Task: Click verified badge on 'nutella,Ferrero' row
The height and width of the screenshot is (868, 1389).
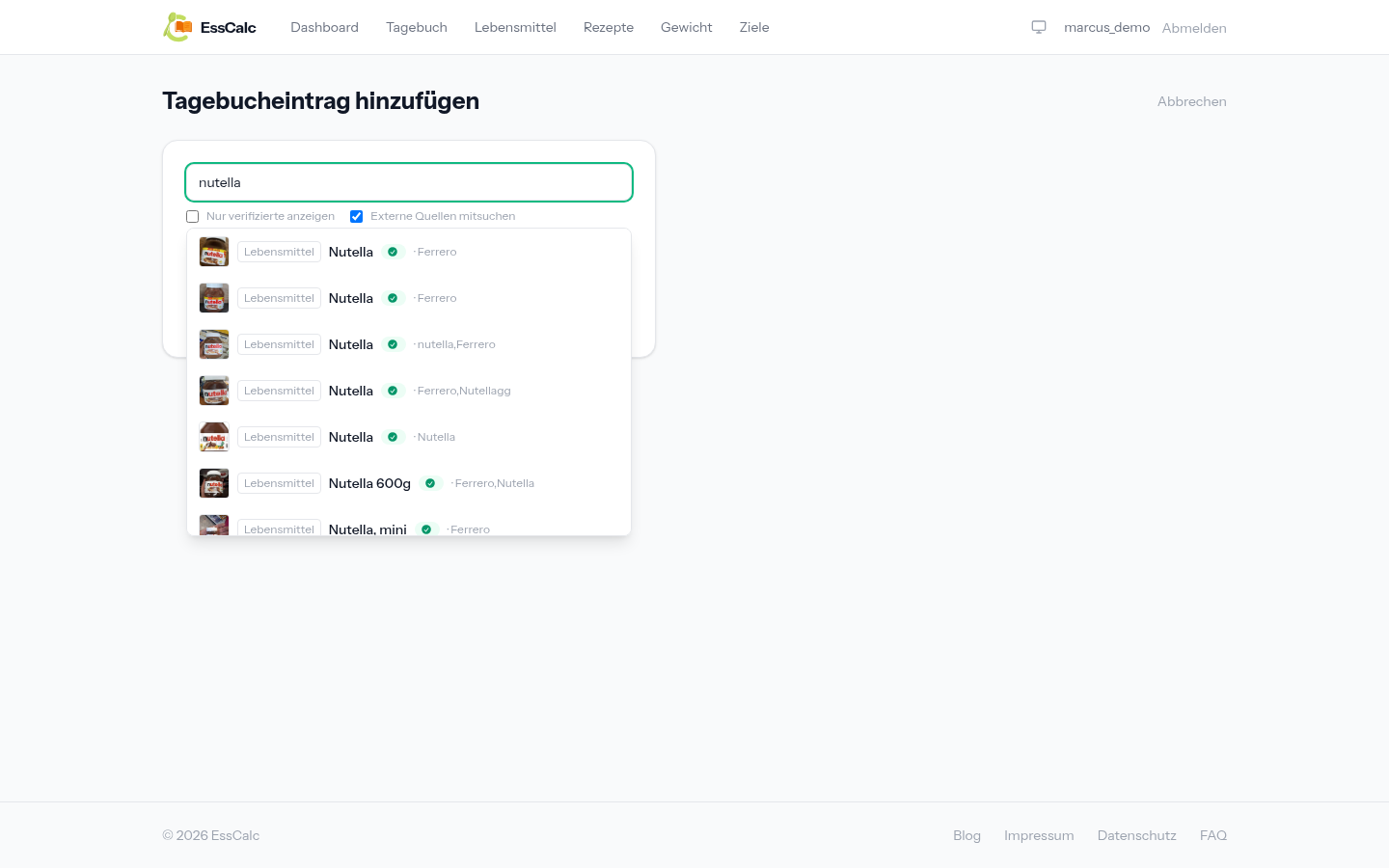Action: pyautogui.click(x=393, y=344)
